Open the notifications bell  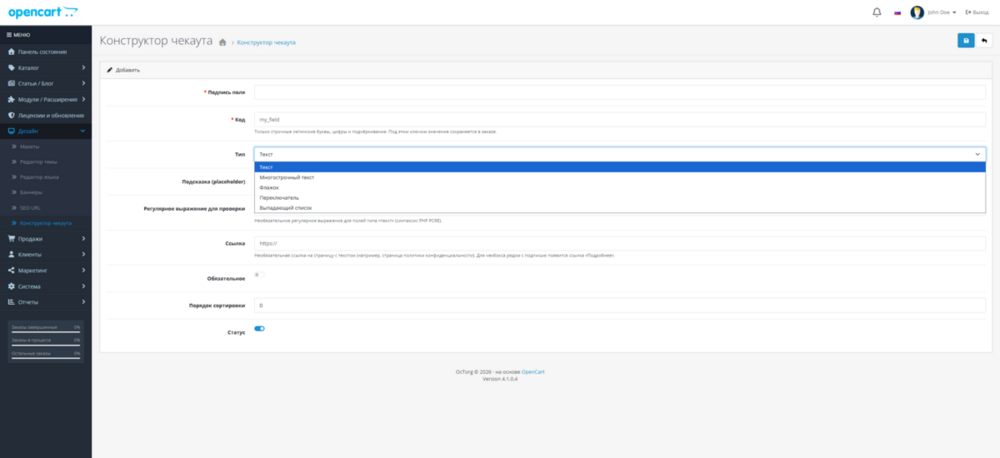(x=877, y=12)
